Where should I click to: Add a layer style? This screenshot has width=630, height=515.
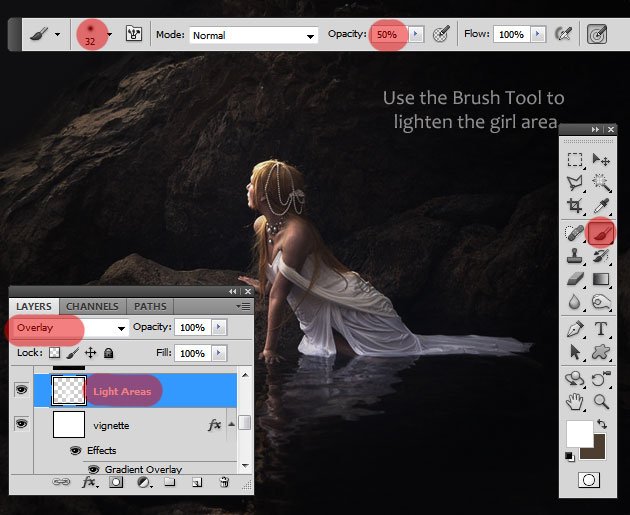tap(89, 482)
